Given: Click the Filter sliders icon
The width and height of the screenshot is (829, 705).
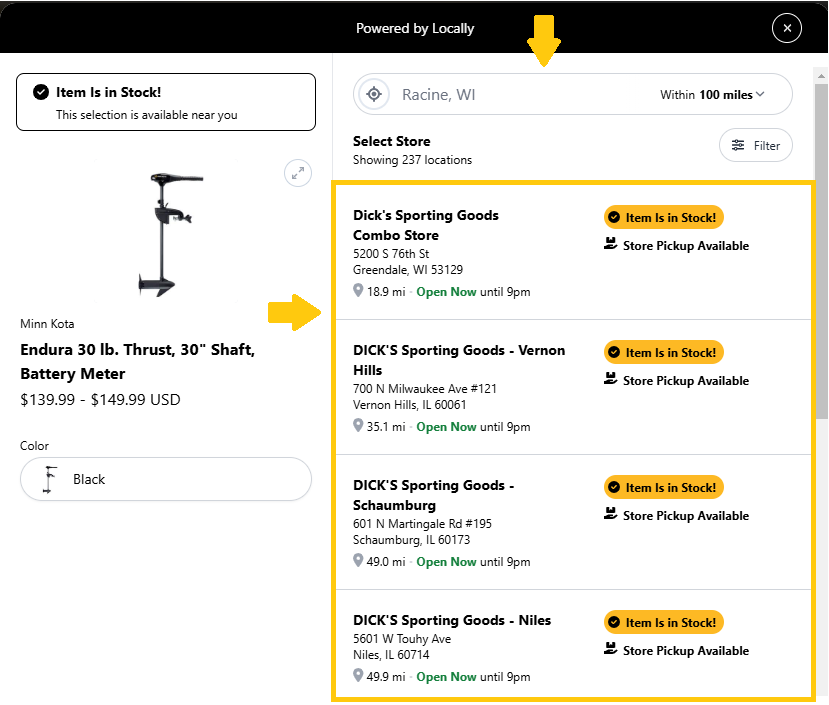Looking at the screenshot, I should pos(738,145).
